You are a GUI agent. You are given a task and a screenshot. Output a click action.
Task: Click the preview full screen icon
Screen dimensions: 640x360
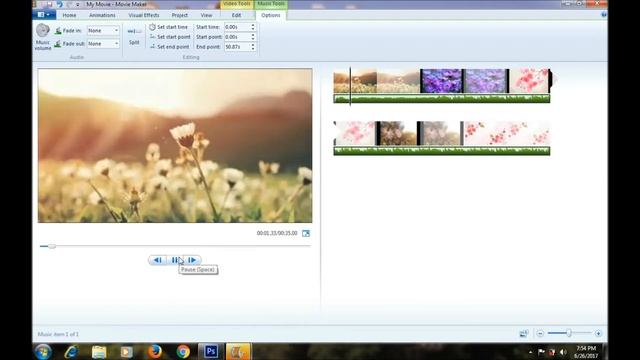pyautogui.click(x=306, y=233)
